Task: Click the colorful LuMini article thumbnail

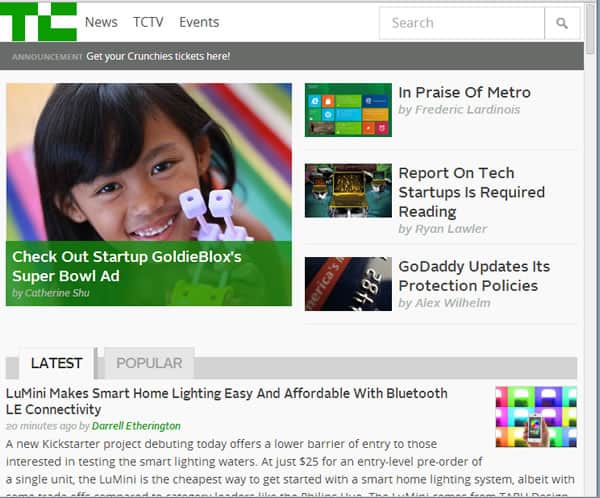Action: click(x=536, y=416)
